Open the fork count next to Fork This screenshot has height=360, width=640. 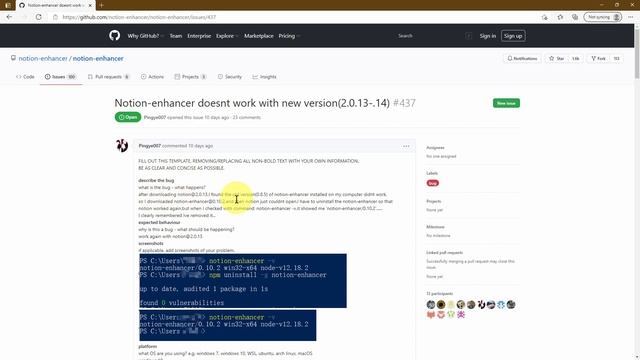point(616,58)
